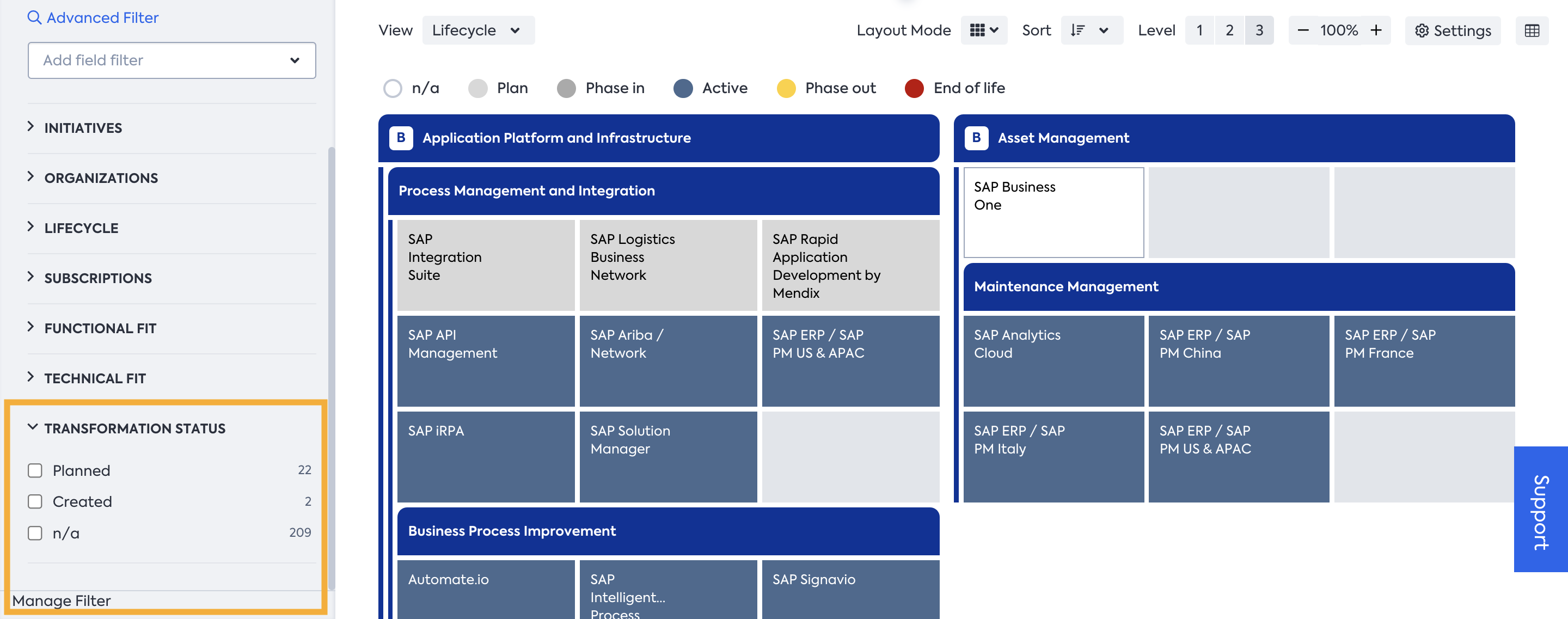Enable Created transformation status filter
Image resolution: width=1568 pixels, height=619 pixels.
pos(35,501)
